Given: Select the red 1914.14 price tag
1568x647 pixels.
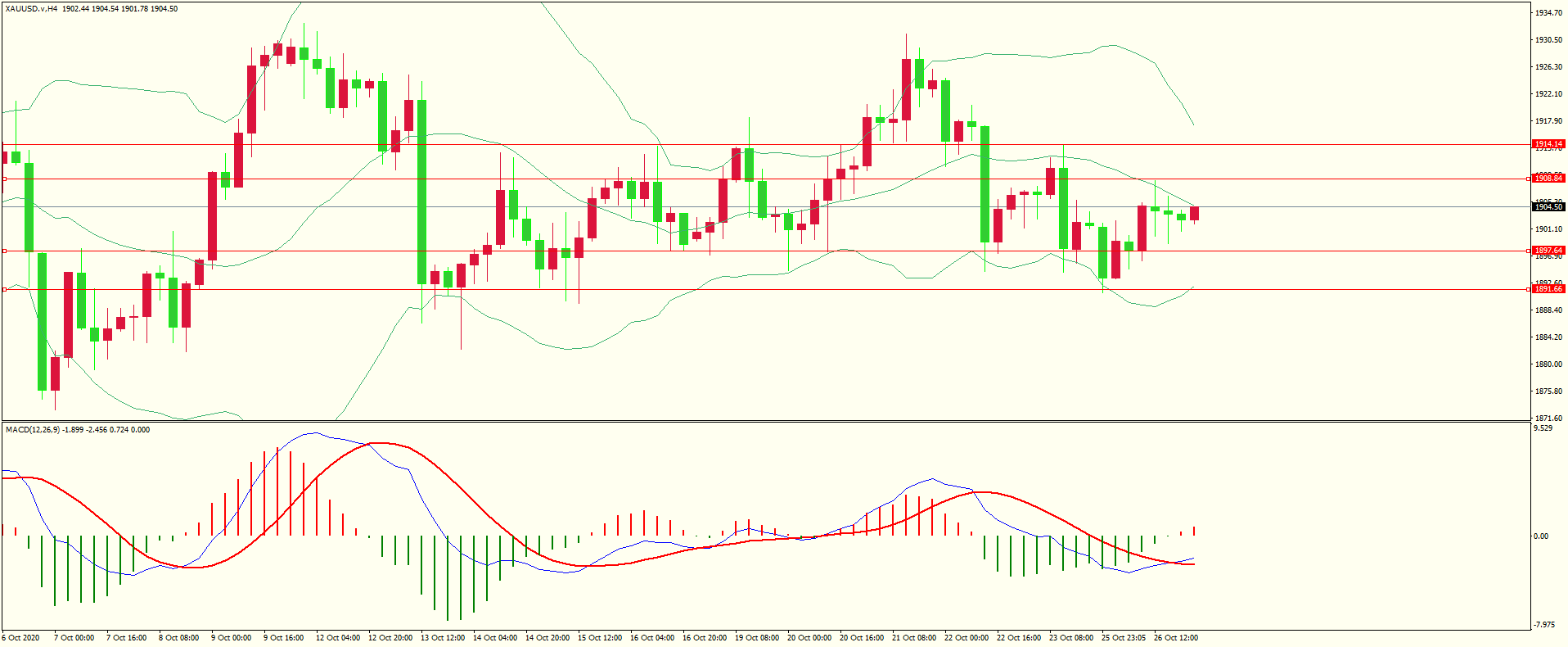Looking at the screenshot, I should (1548, 144).
